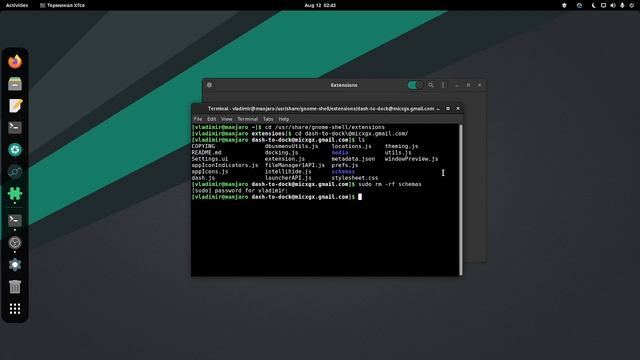Click 'COPYING' in terminal listing
The height and width of the screenshot is (360, 640).
(203, 146)
